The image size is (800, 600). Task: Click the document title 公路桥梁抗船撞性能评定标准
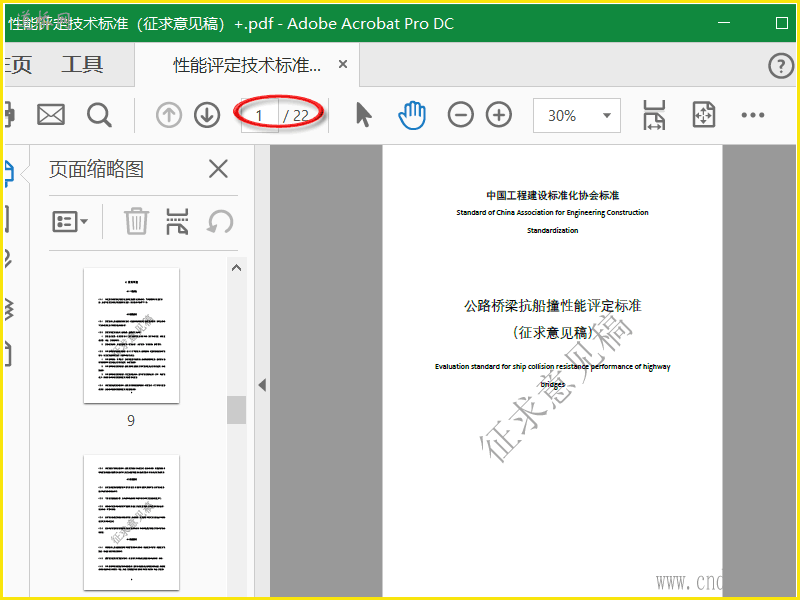553,306
